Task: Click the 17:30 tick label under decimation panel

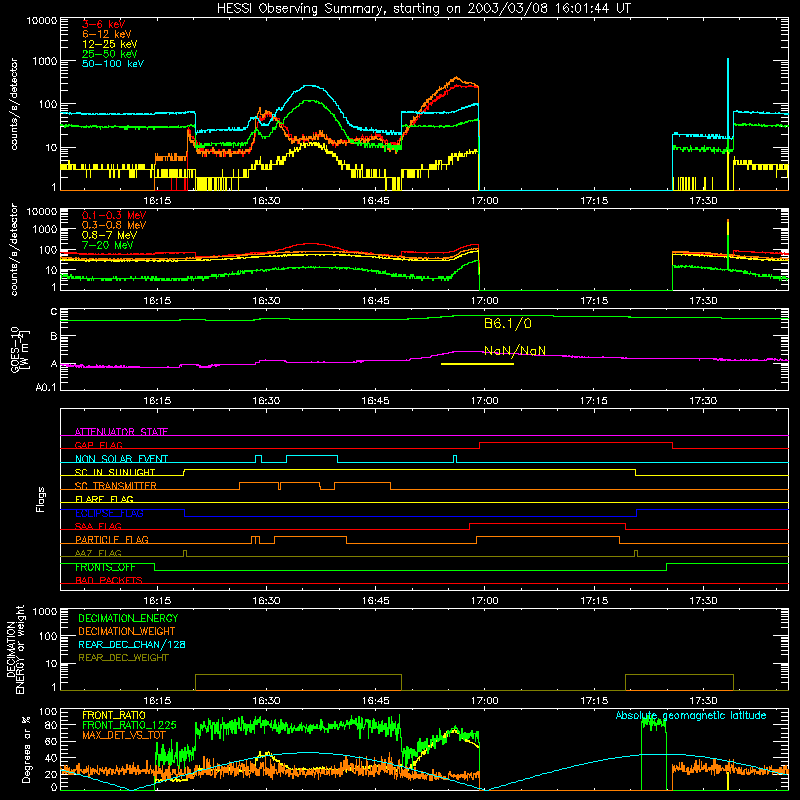Action: pos(703,701)
